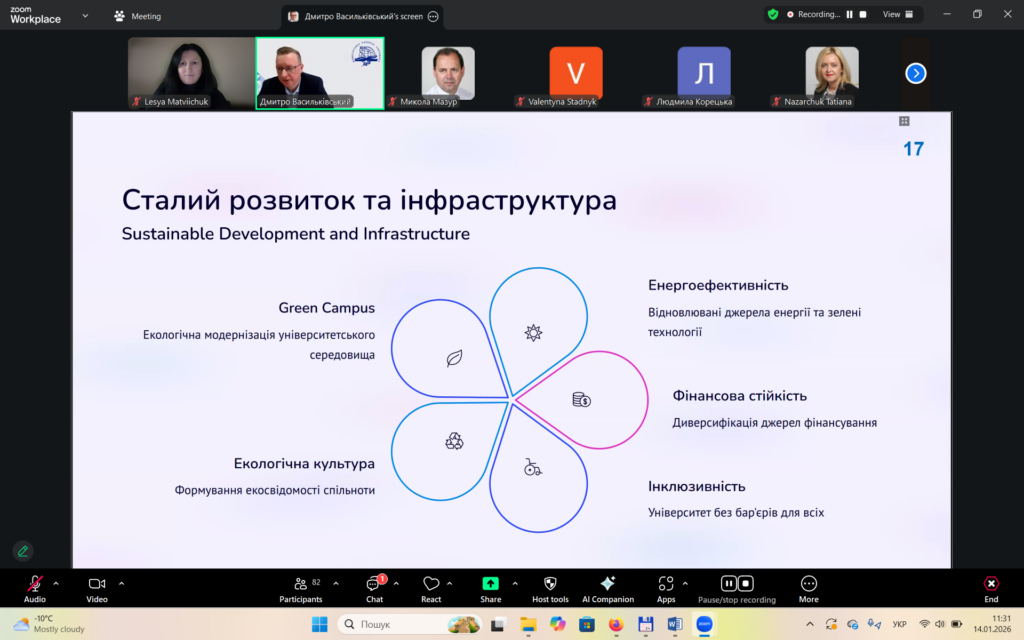
Task: Open the More options menu
Action: [x=808, y=584]
